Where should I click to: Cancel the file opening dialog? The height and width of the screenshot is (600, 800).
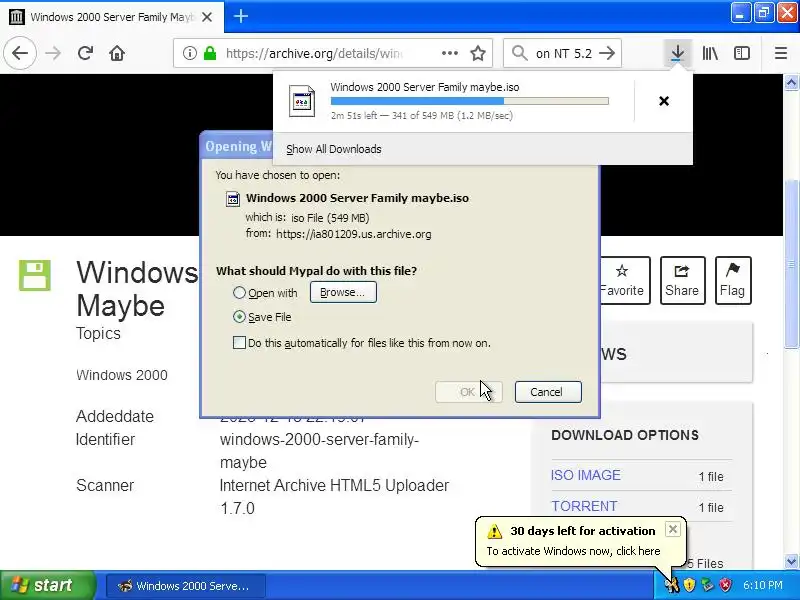point(548,392)
